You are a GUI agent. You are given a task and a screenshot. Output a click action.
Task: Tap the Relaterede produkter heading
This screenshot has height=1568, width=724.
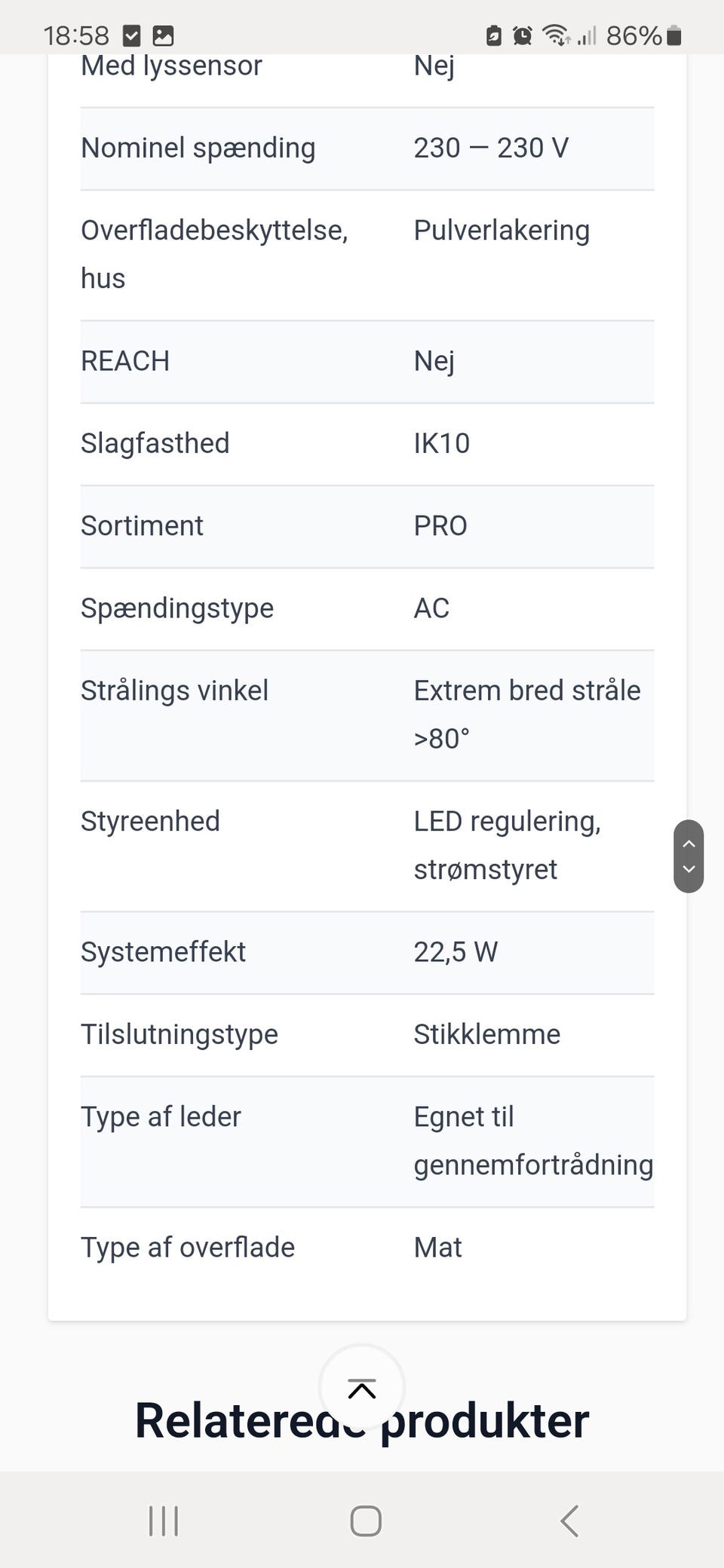(362, 1422)
